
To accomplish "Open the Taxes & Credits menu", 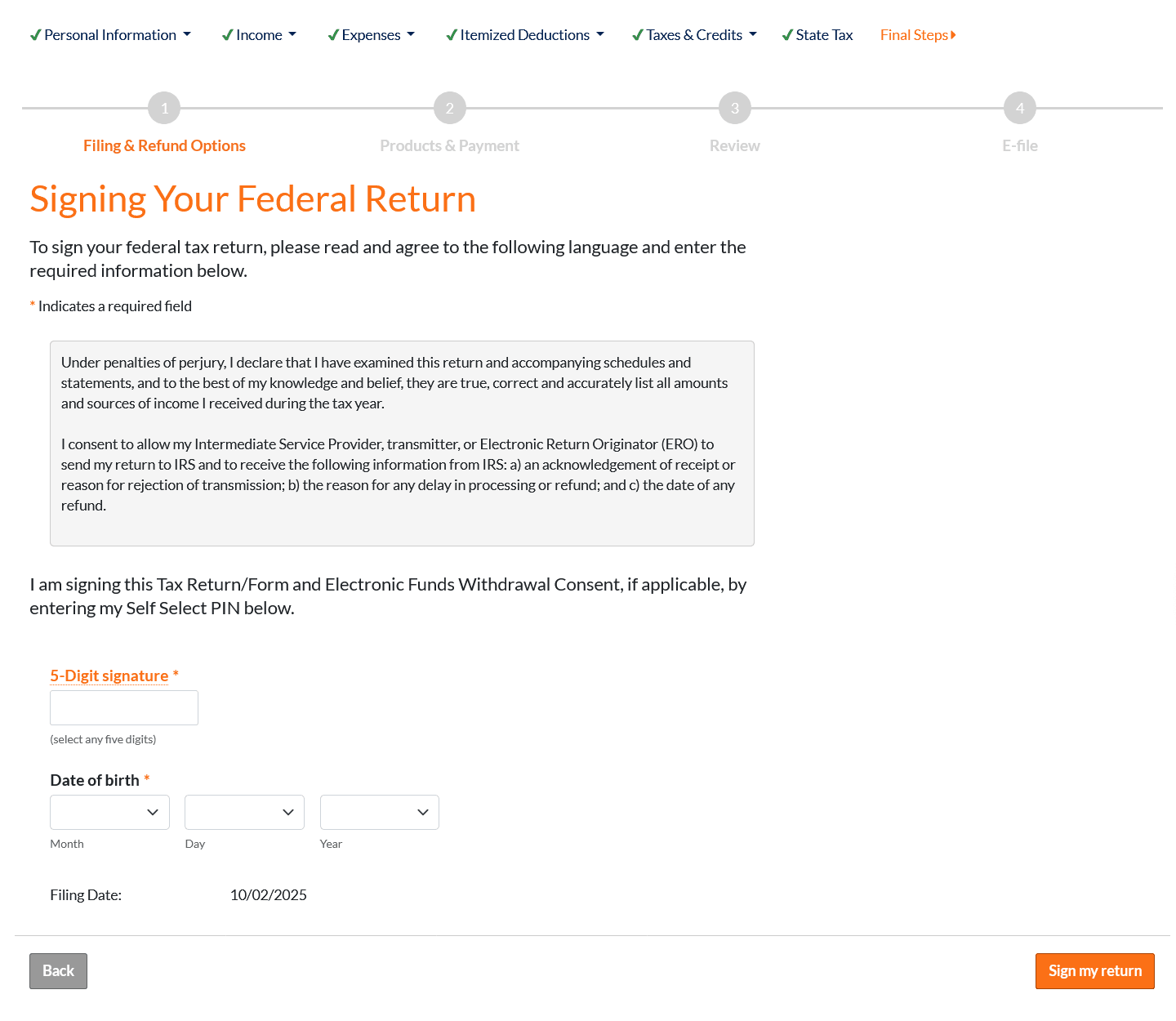I will point(695,35).
